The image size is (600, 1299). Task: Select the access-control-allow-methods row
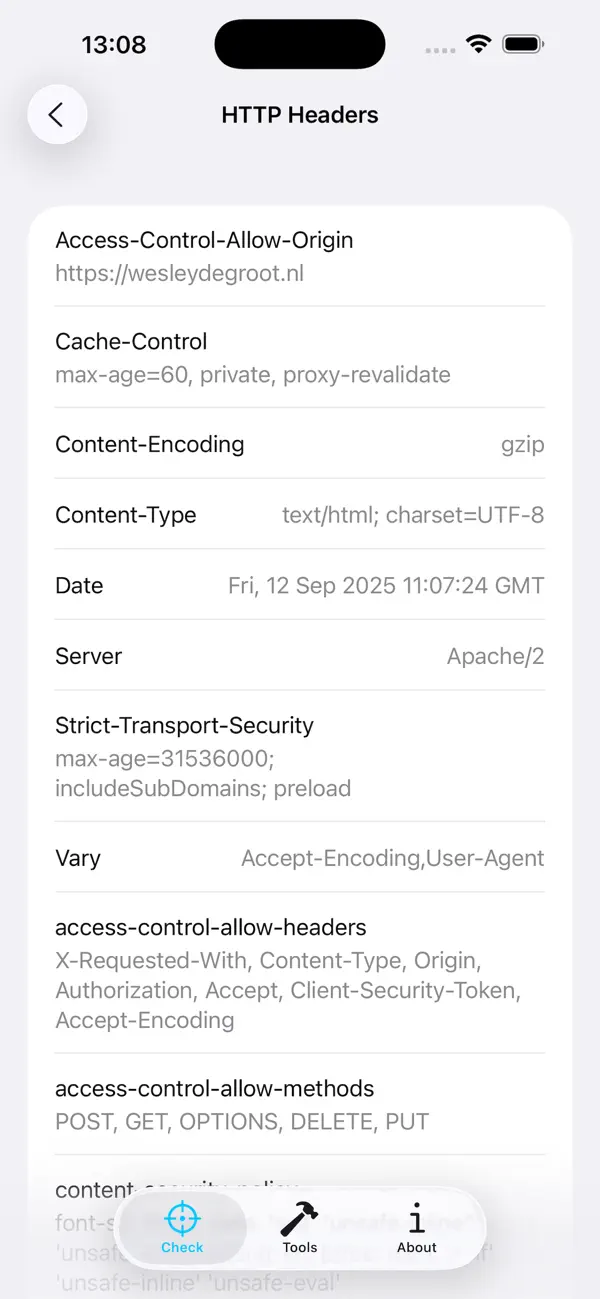click(300, 1104)
